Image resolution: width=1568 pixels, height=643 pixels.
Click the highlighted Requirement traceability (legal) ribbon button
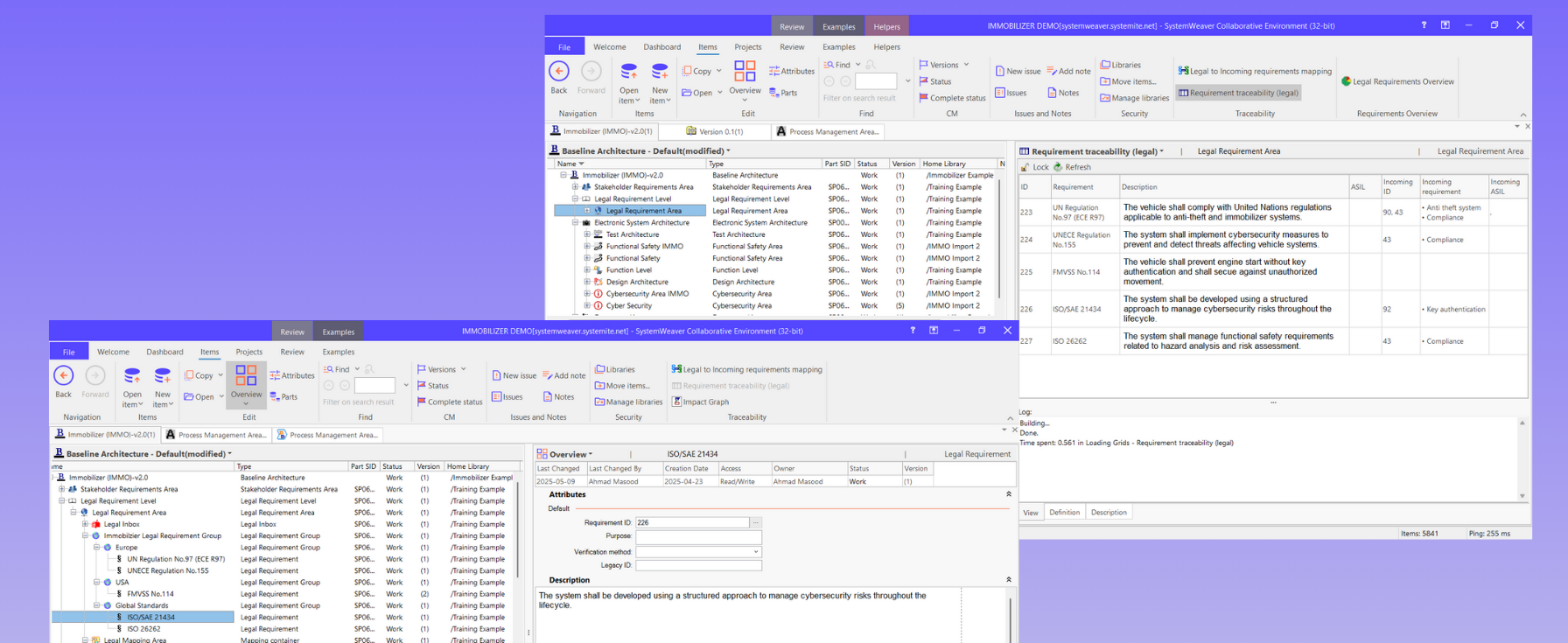click(1238, 93)
